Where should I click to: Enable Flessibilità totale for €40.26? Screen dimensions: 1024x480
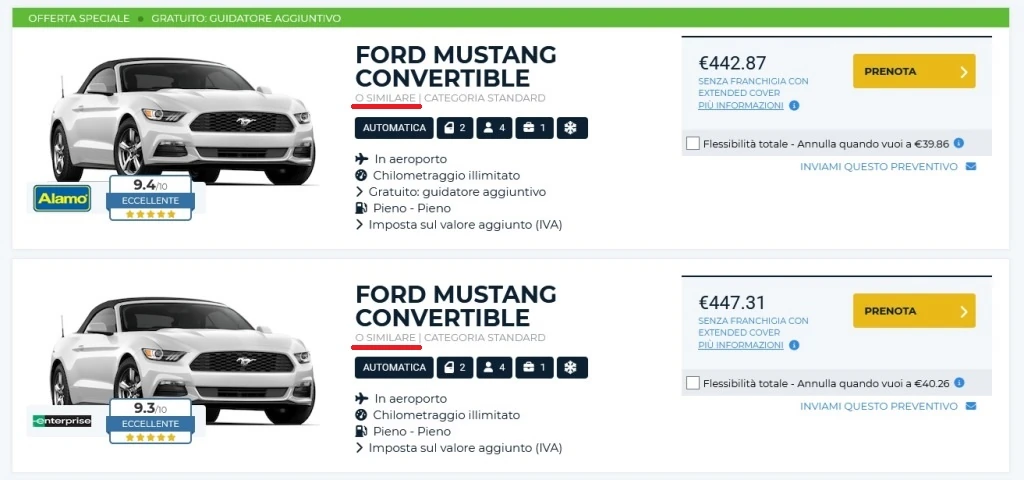coord(693,384)
